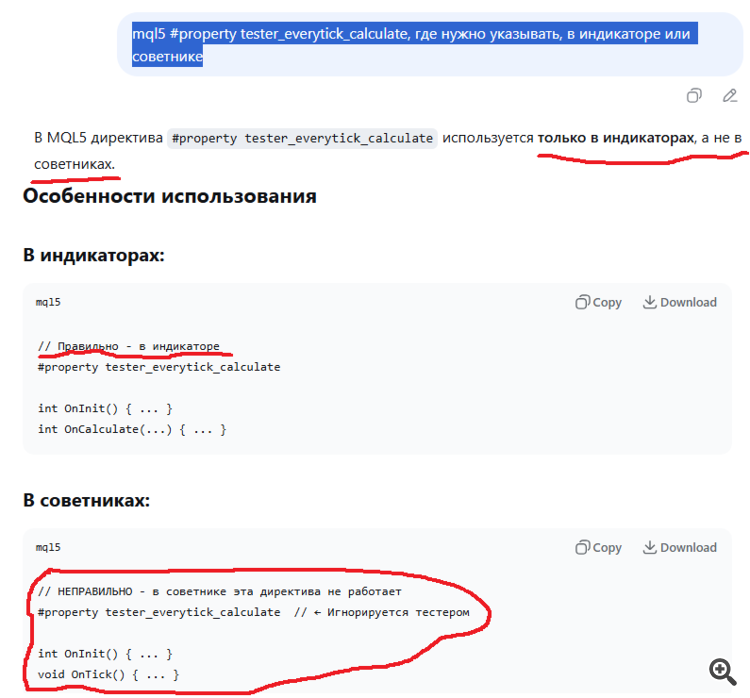Viewport: 750px width, 698px height.
Task: Click the magnifier zoom-in icon
Action: (x=722, y=671)
